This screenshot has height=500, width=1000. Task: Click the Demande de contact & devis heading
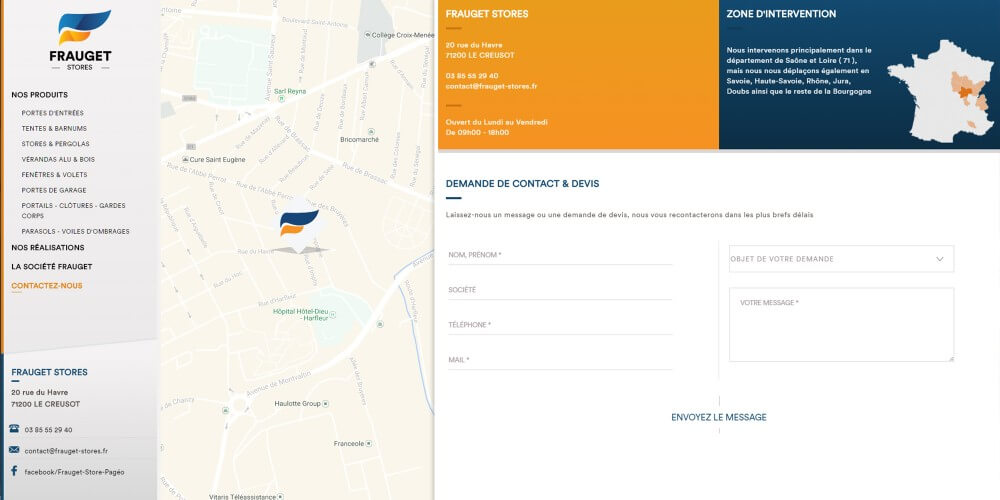(522, 184)
